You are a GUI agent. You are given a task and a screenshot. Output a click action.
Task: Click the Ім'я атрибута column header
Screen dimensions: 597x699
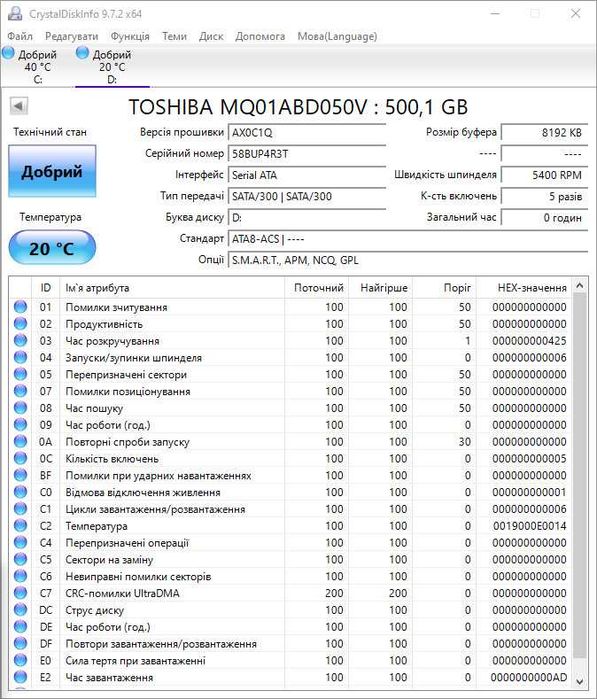click(x=172, y=288)
